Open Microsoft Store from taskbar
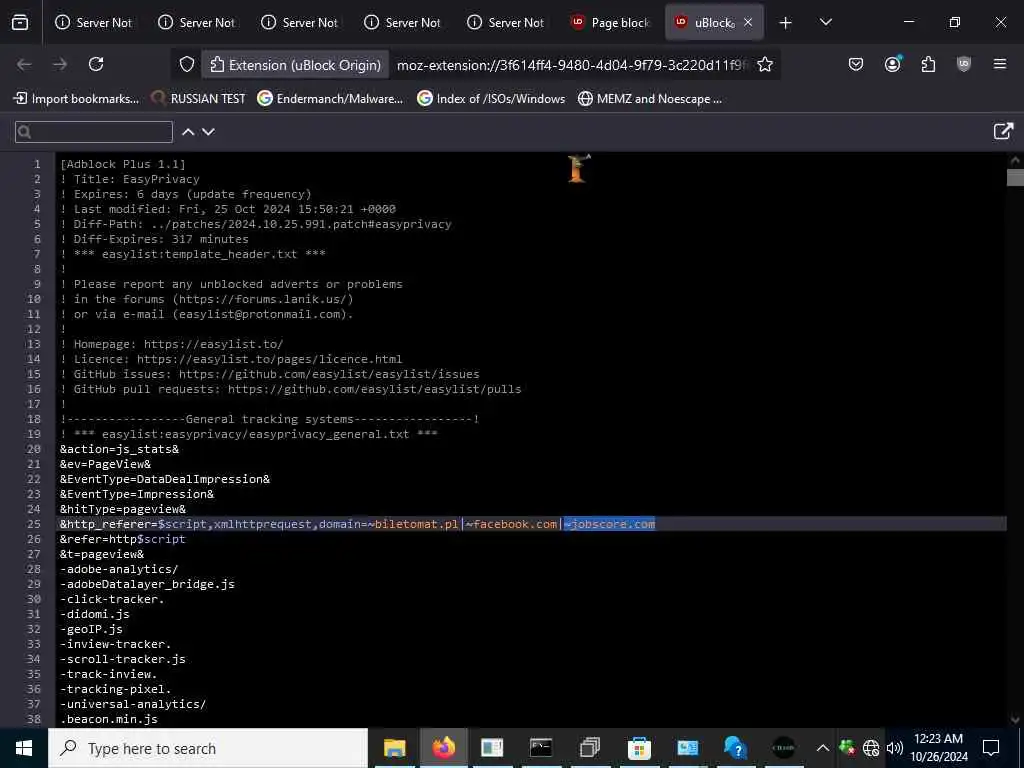Image resolution: width=1024 pixels, height=768 pixels. pyautogui.click(x=639, y=748)
